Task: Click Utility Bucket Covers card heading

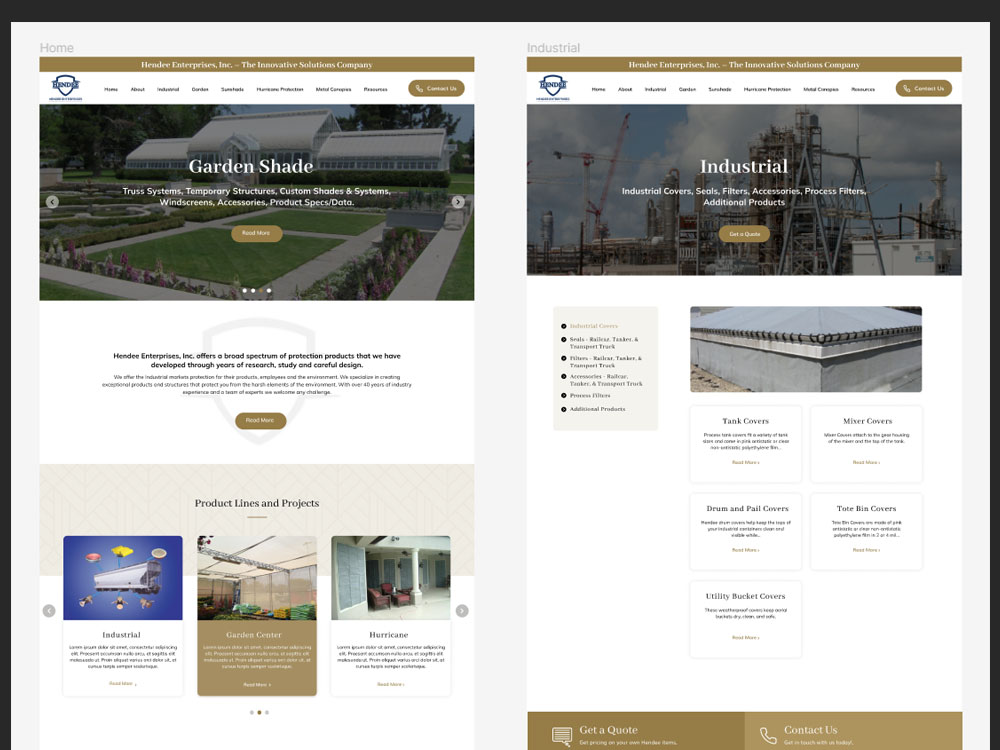Action: pyautogui.click(x=746, y=596)
